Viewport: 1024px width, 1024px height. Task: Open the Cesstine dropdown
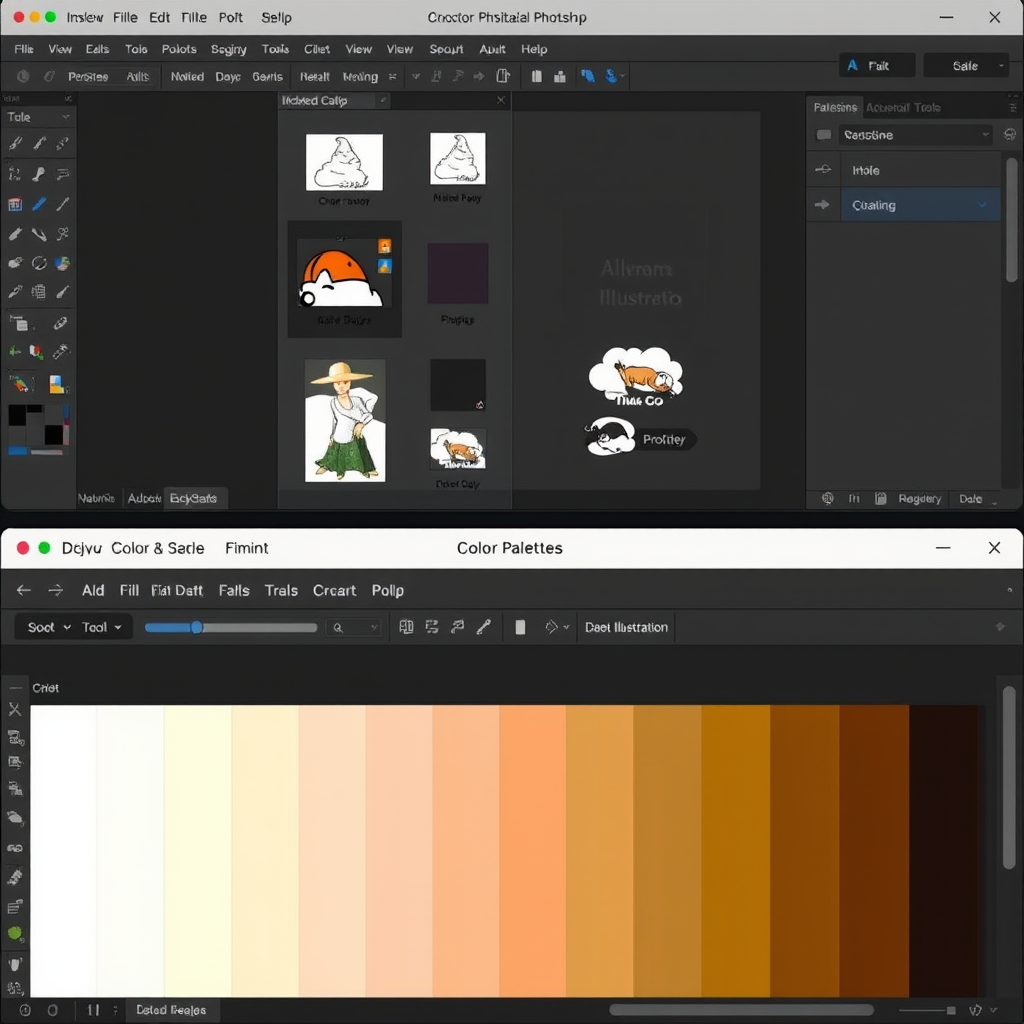tap(915, 135)
